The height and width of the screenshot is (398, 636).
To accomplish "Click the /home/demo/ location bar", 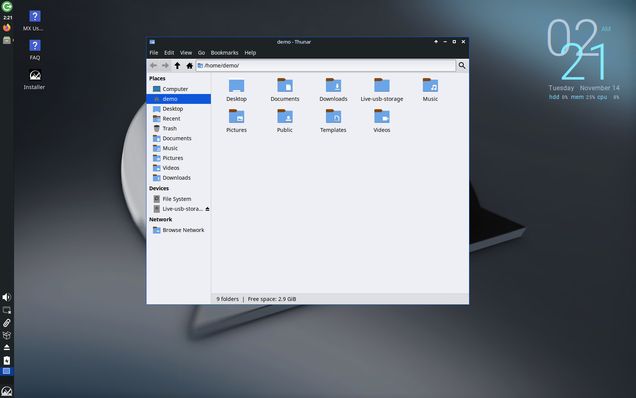I will tap(326, 65).
